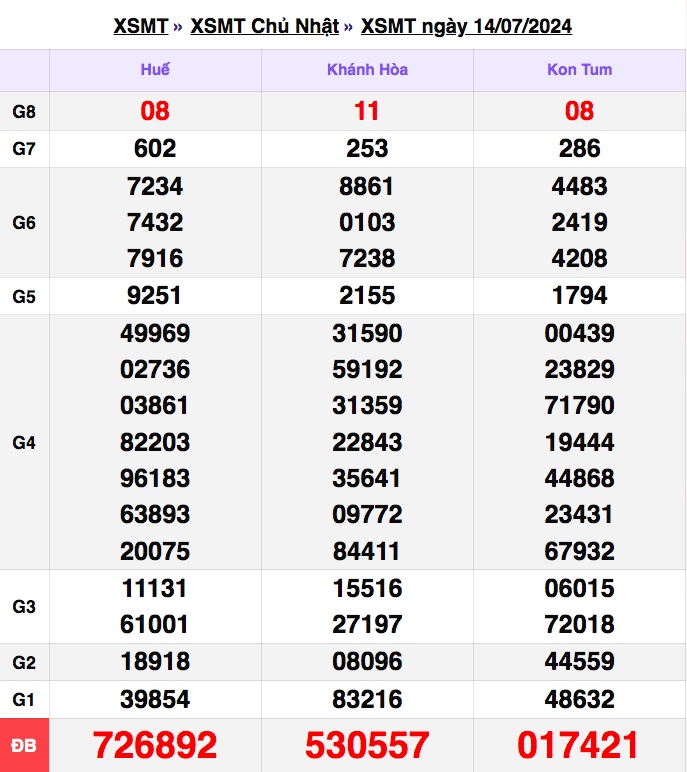Select Khánh Hòa G4 number 22843

(367, 442)
